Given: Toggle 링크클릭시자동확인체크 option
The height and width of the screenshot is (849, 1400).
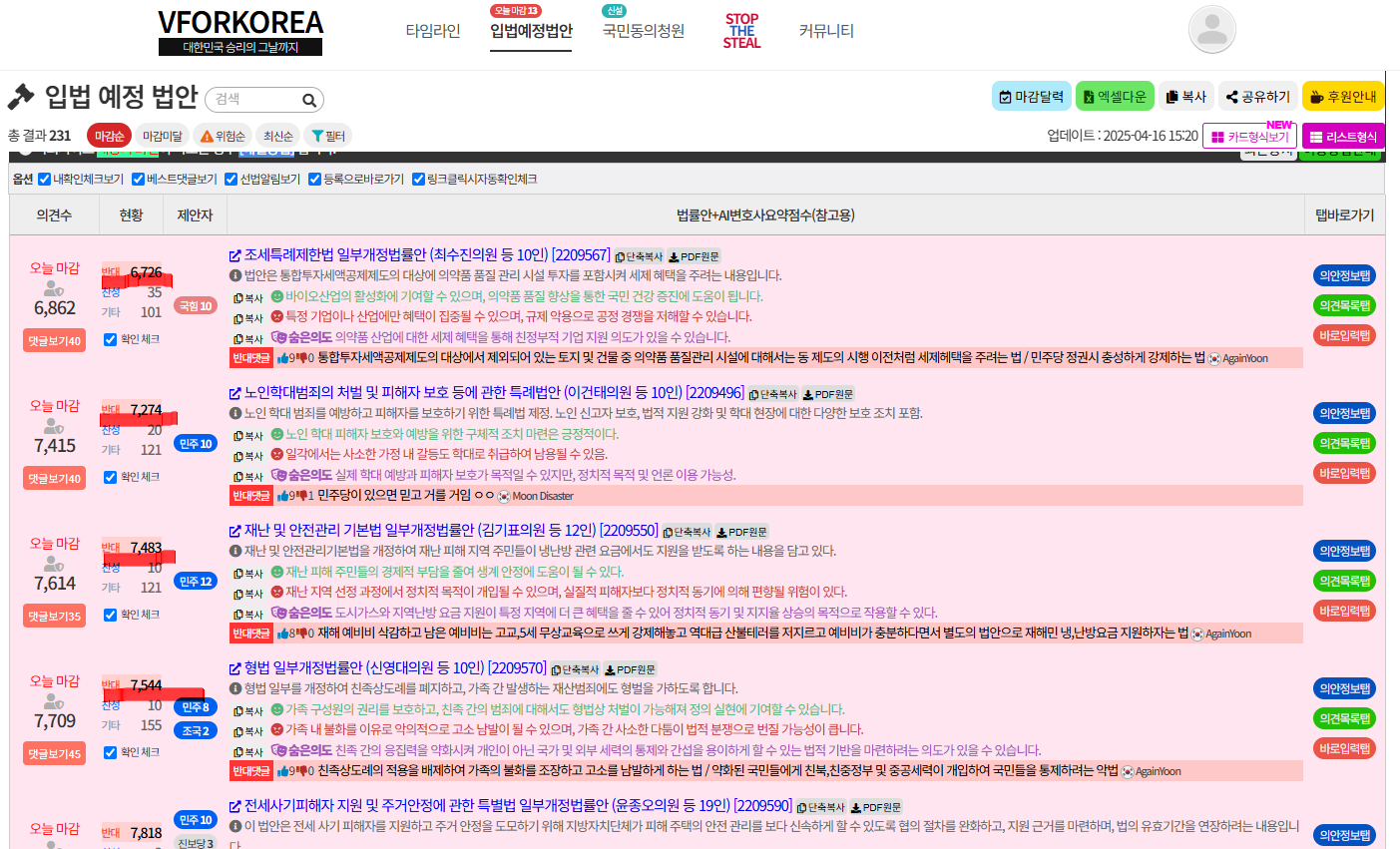Looking at the screenshot, I should click(418, 180).
